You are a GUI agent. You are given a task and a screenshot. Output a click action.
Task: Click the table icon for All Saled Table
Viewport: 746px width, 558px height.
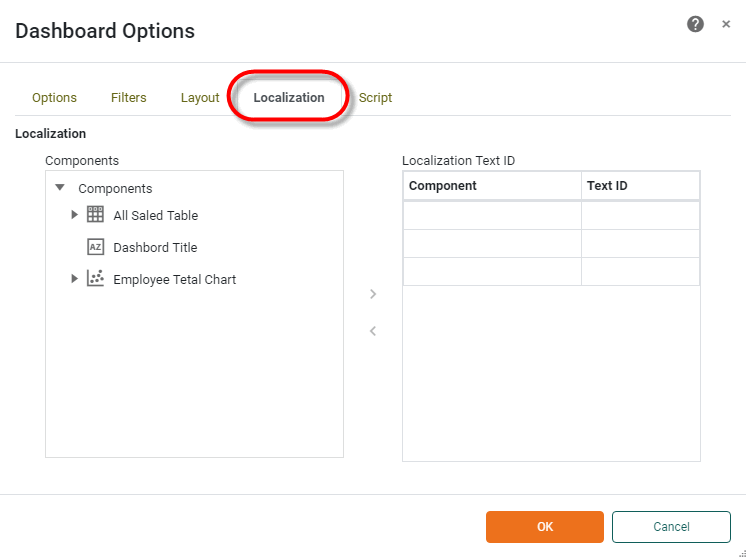point(96,215)
